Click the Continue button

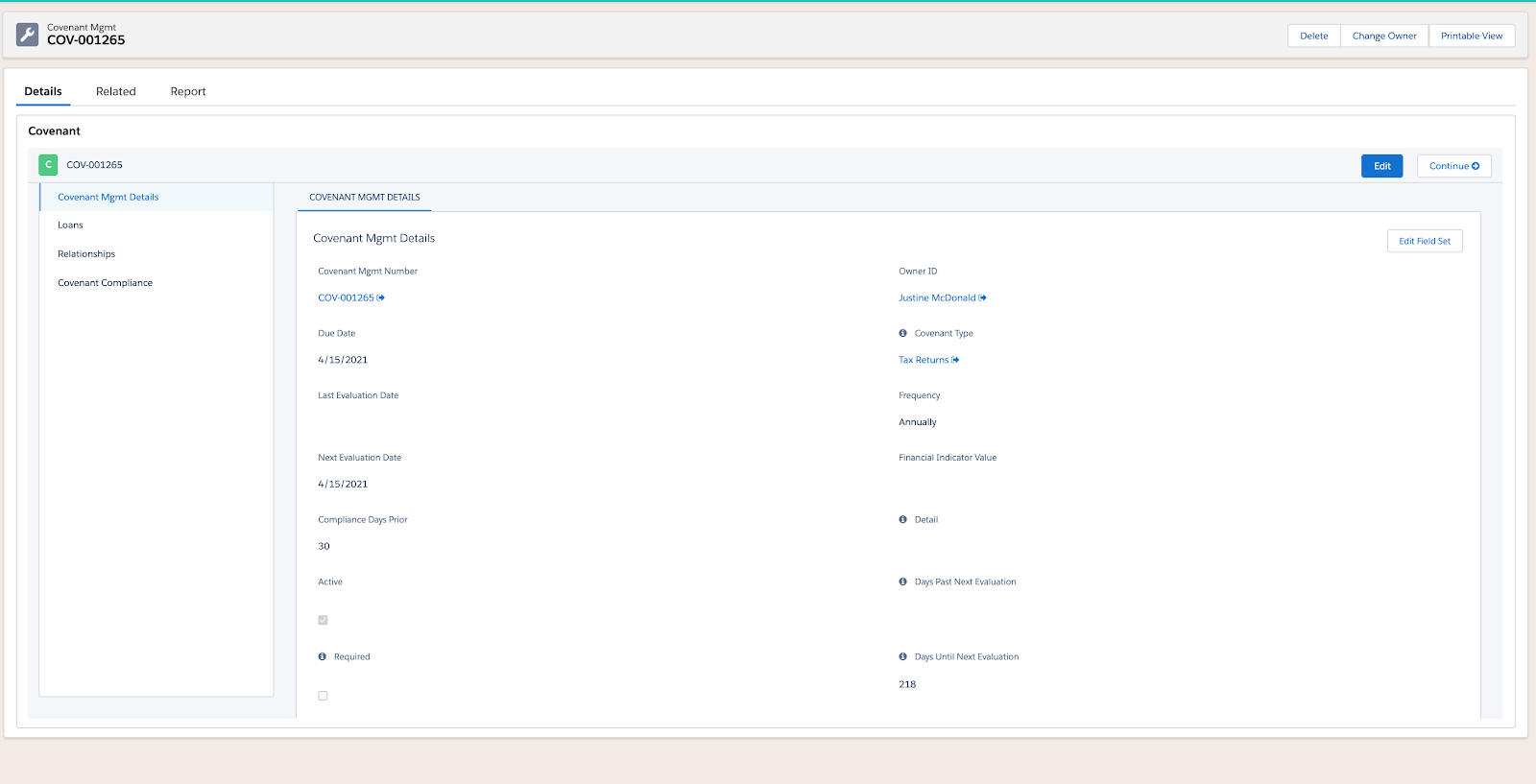[1454, 166]
